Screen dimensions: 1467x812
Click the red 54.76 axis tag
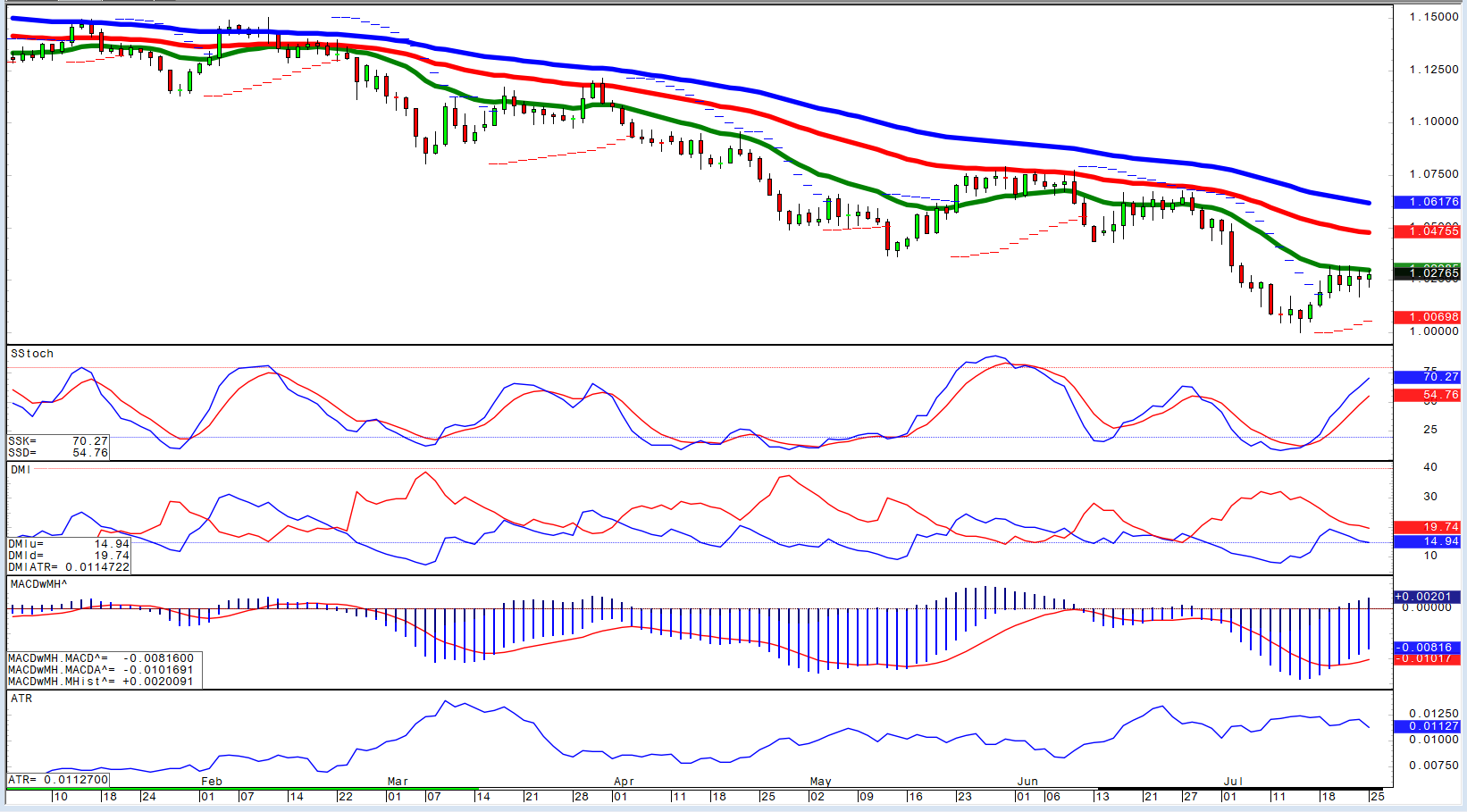point(1428,395)
